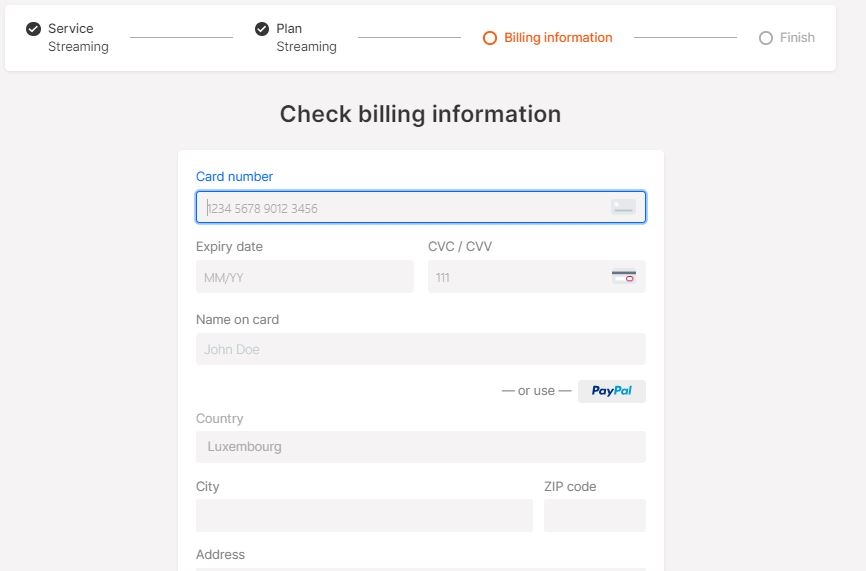Click the Card number label
This screenshot has width=866, height=571.
click(x=234, y=177)
